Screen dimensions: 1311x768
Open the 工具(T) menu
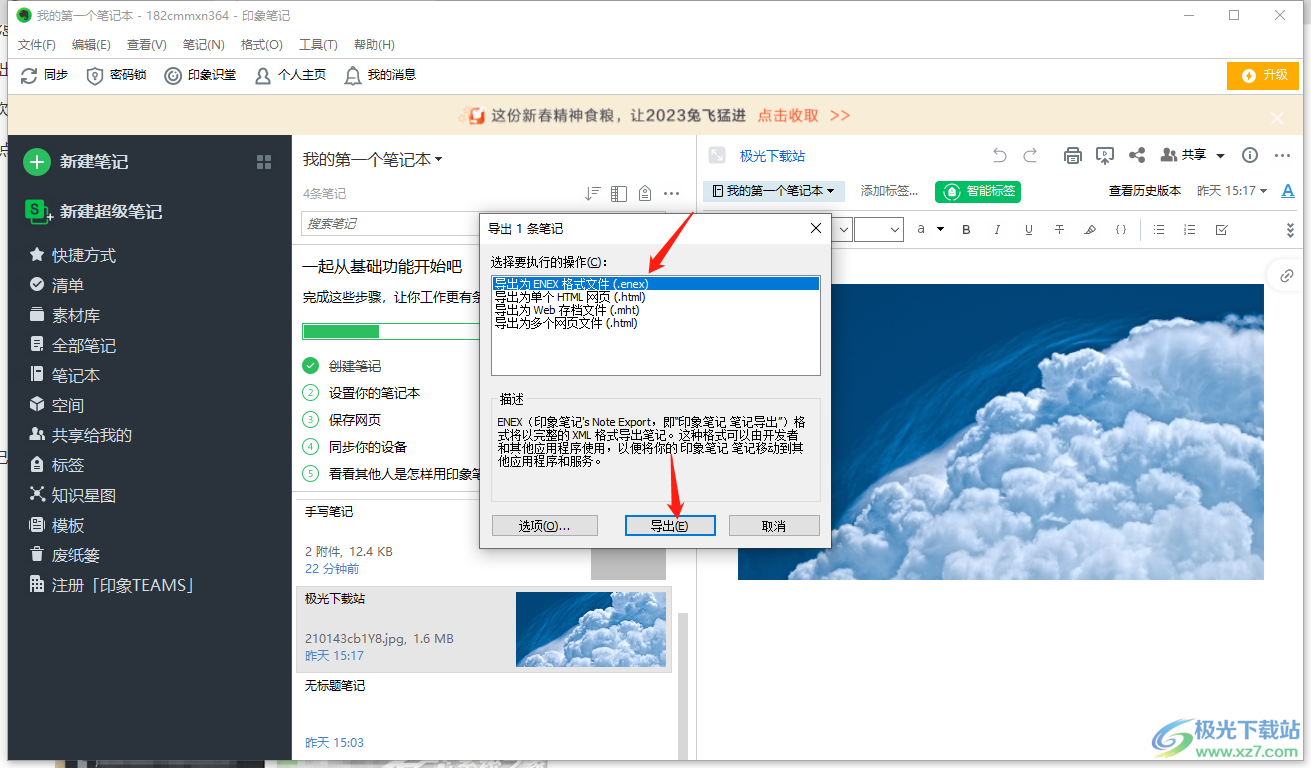(318, 45)
